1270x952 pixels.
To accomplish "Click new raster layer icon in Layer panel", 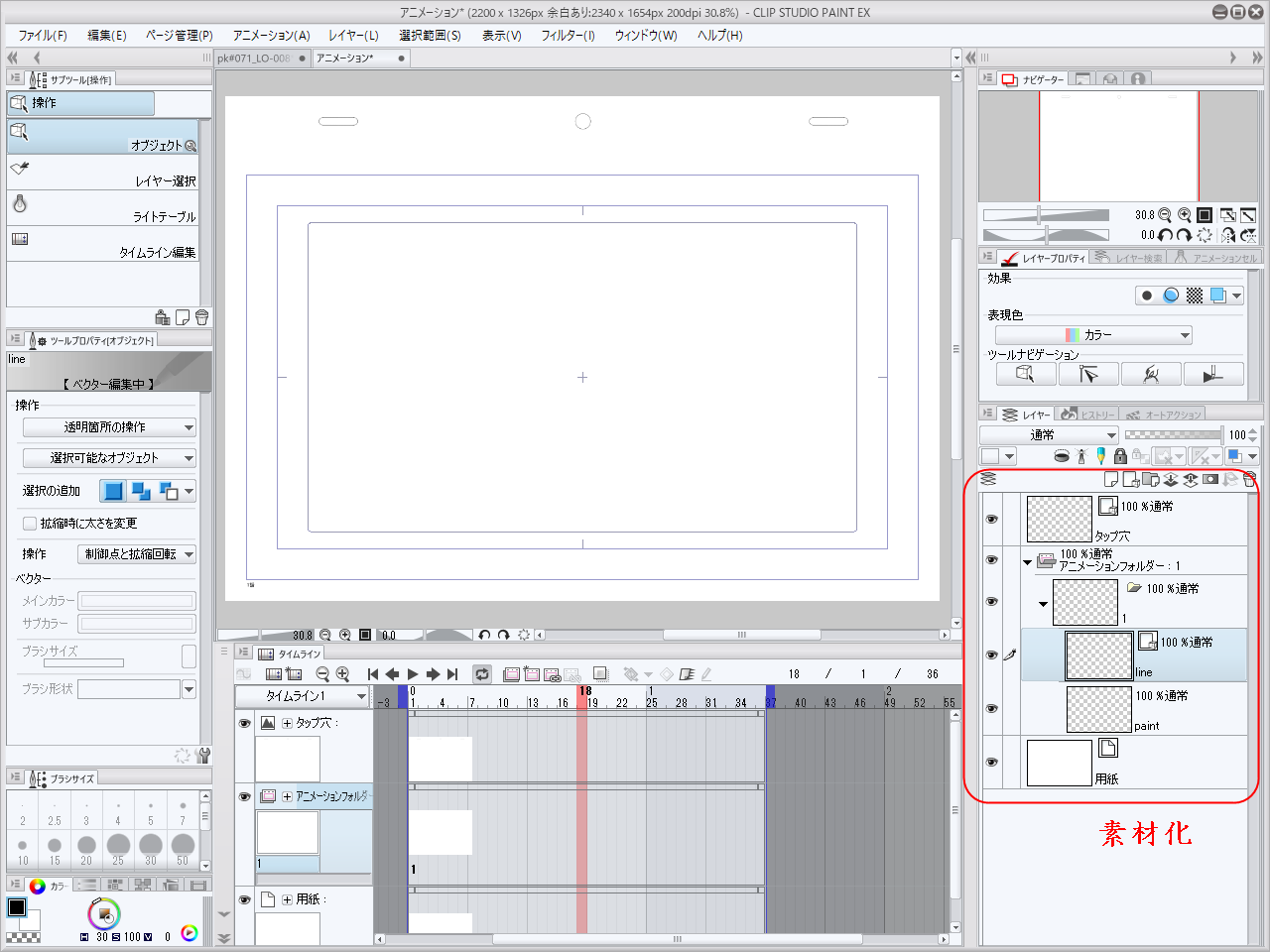I will point(1111,480).
